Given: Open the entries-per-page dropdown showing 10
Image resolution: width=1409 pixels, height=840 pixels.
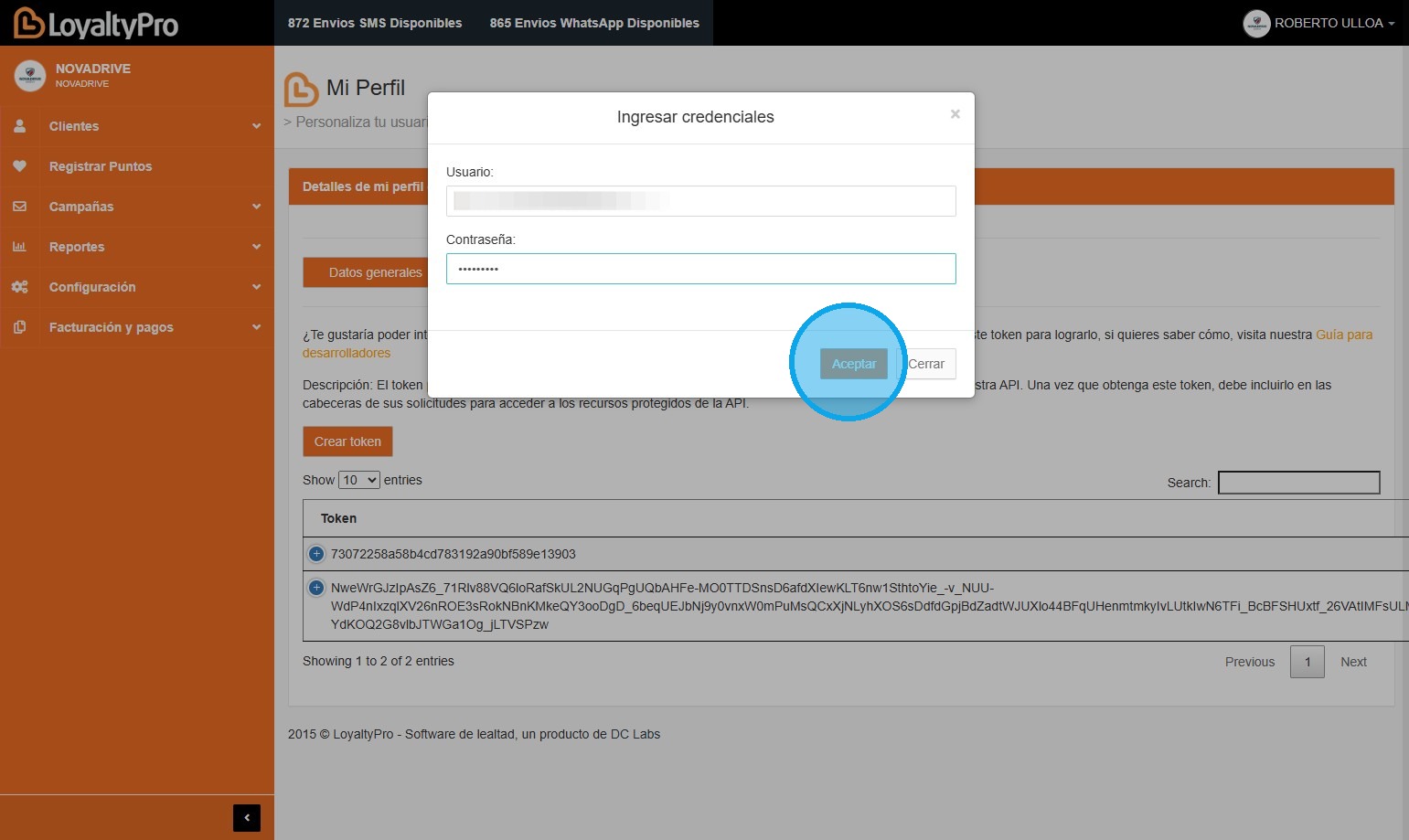Looking at the screenshot, I should click(358, 480).
